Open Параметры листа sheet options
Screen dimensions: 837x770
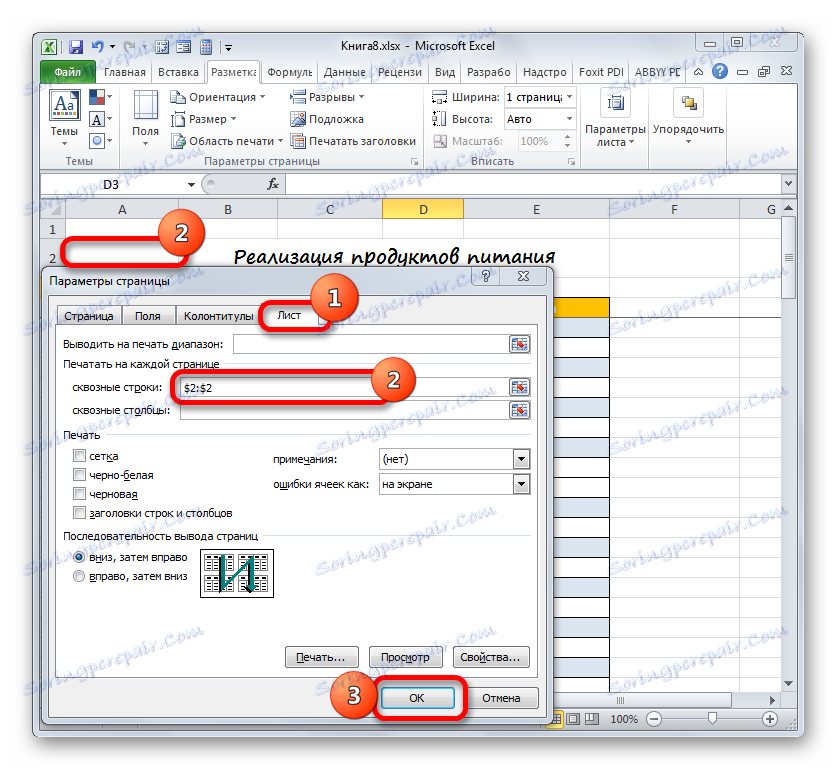click(x=615, y=119)
